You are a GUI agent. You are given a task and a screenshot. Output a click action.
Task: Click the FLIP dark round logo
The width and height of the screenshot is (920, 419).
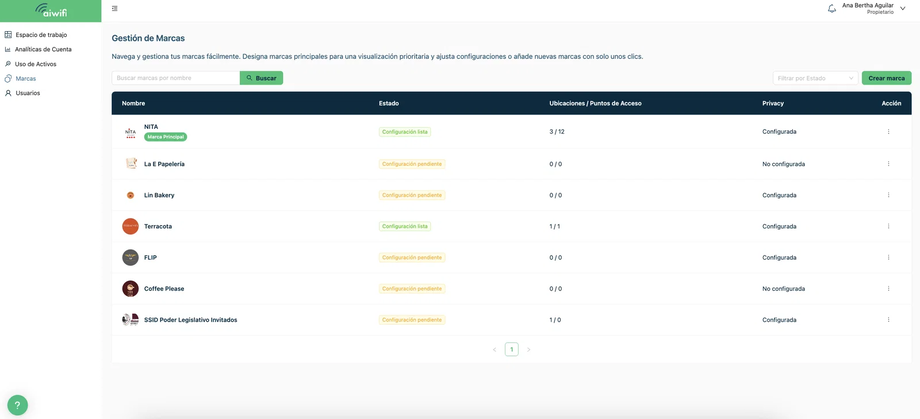coord(130,257)
